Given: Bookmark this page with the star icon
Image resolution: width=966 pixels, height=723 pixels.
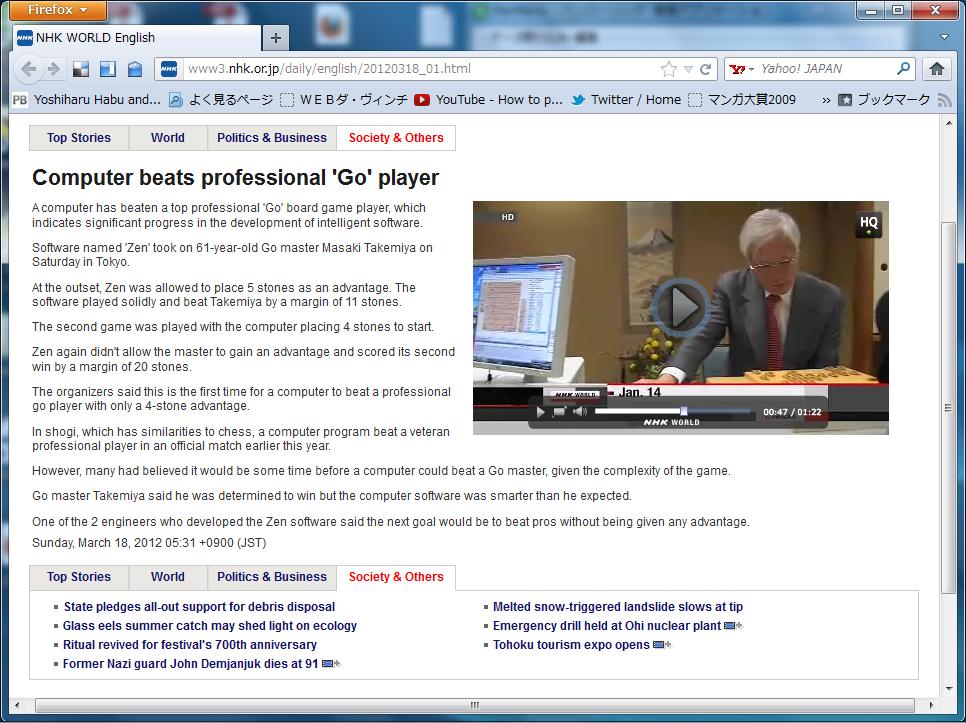Looking at the screenshot, I should pos(668,69).
